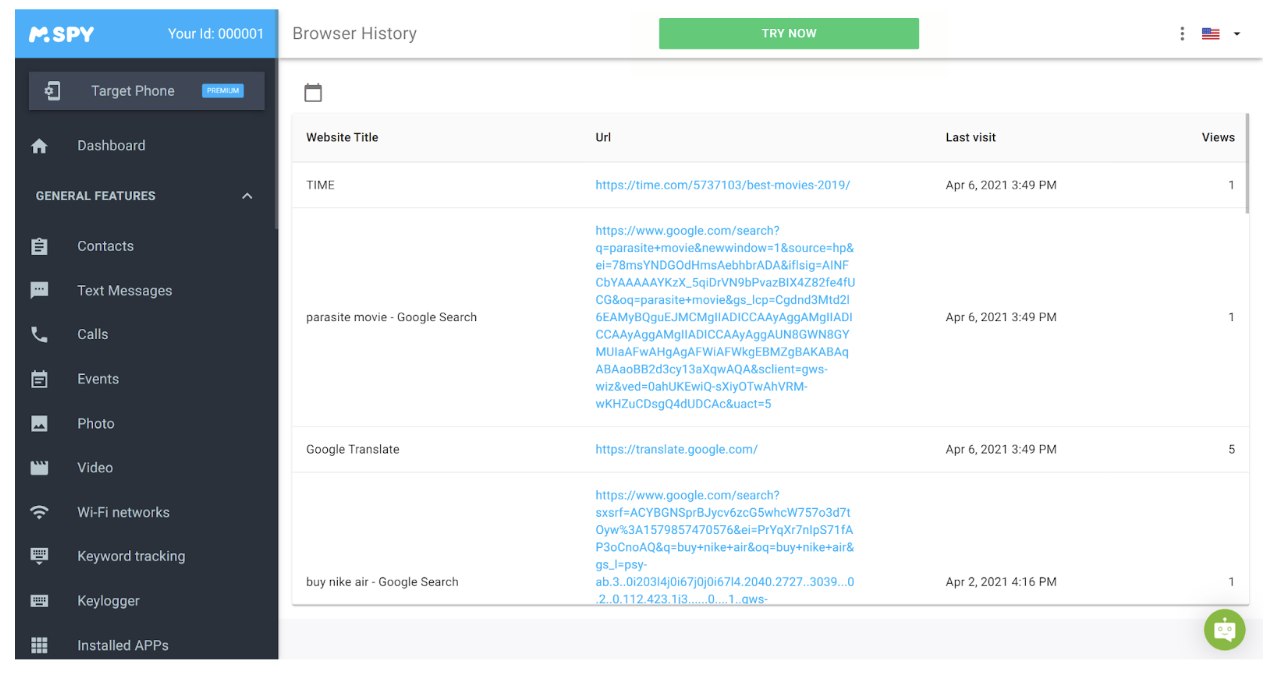
Task: Click the Video clapperboard icon
Action: [x=39, y=468]
